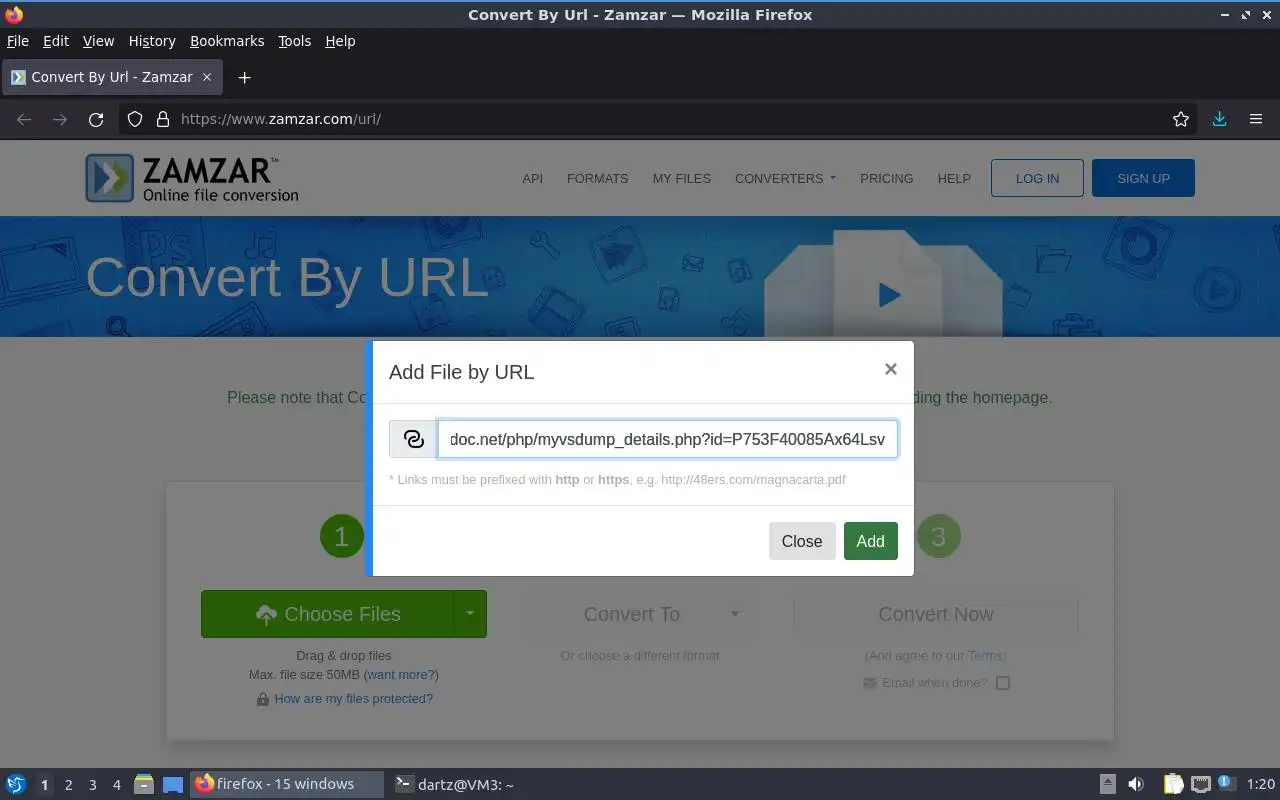Click the taskbar start menu icon
The width and height of the screenshot is (1280, 800).
tap(16, 784)
